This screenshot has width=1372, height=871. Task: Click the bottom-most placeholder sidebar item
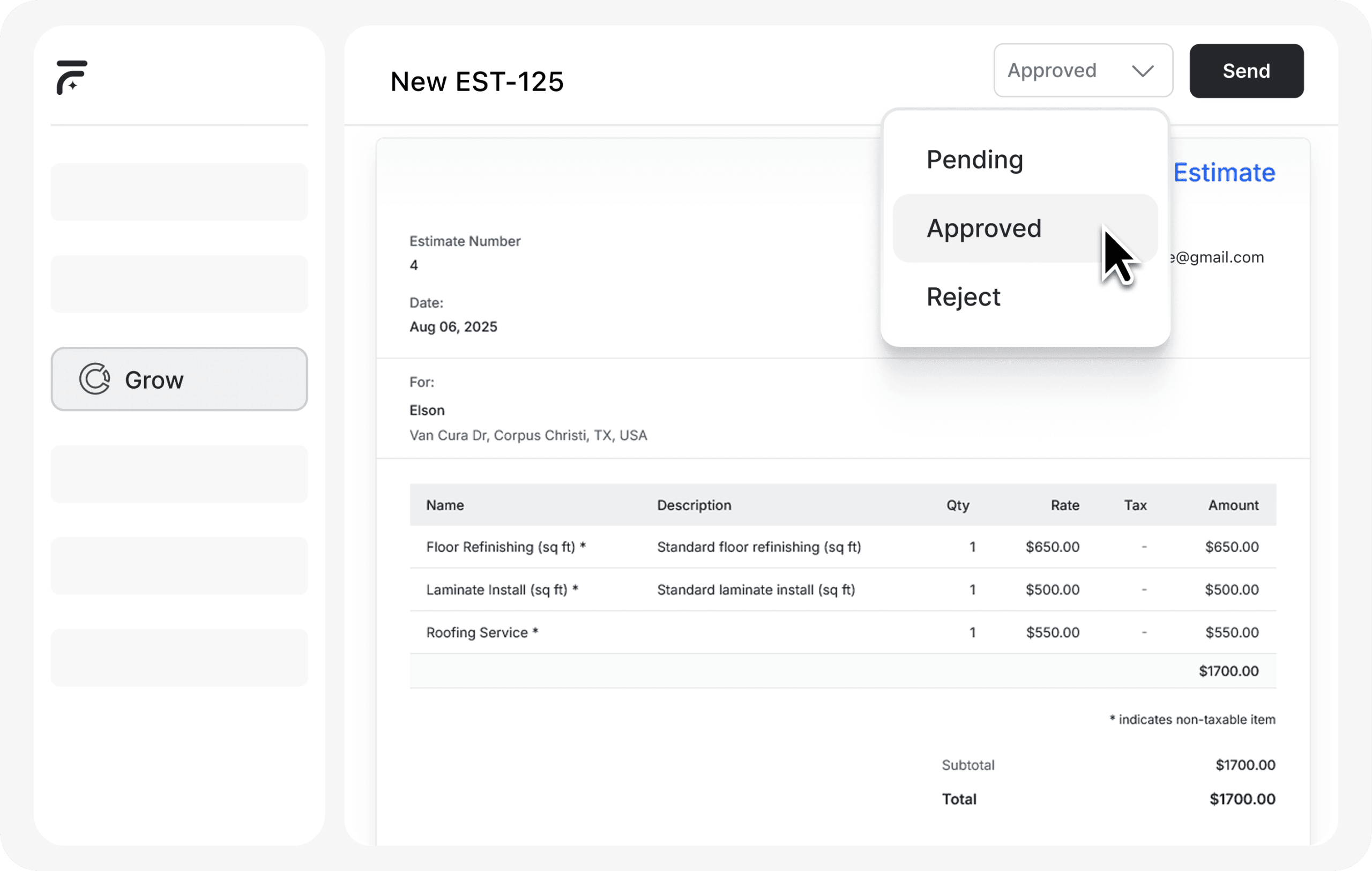[x=179, y=657]
